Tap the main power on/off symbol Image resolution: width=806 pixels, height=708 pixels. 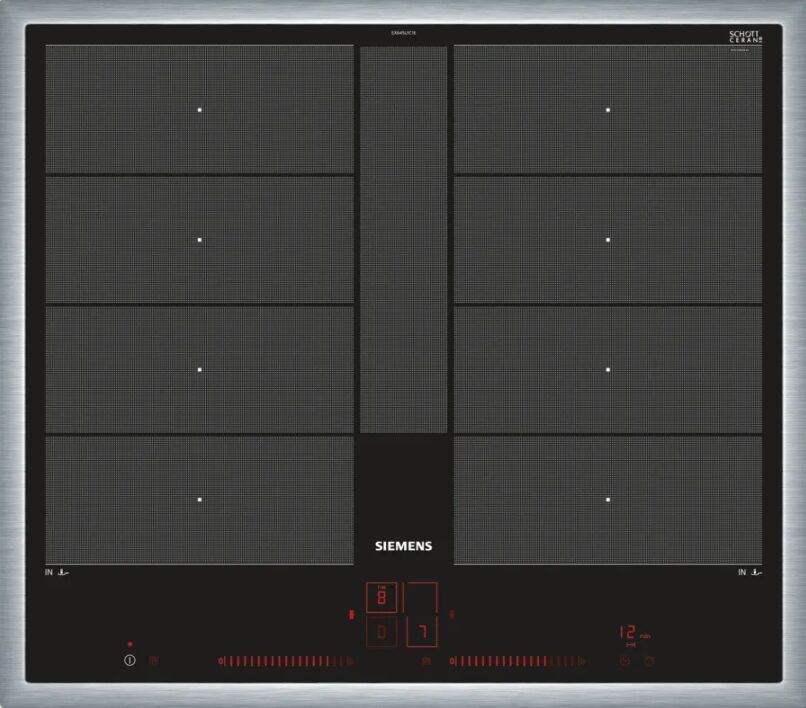click(x=130, y=660)
